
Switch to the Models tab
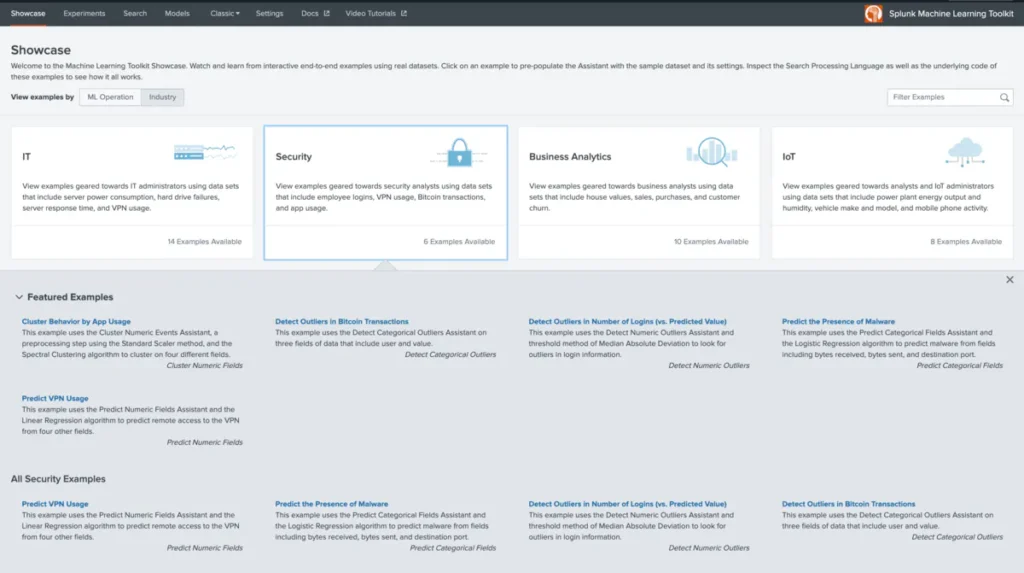[x=177, y=13]
